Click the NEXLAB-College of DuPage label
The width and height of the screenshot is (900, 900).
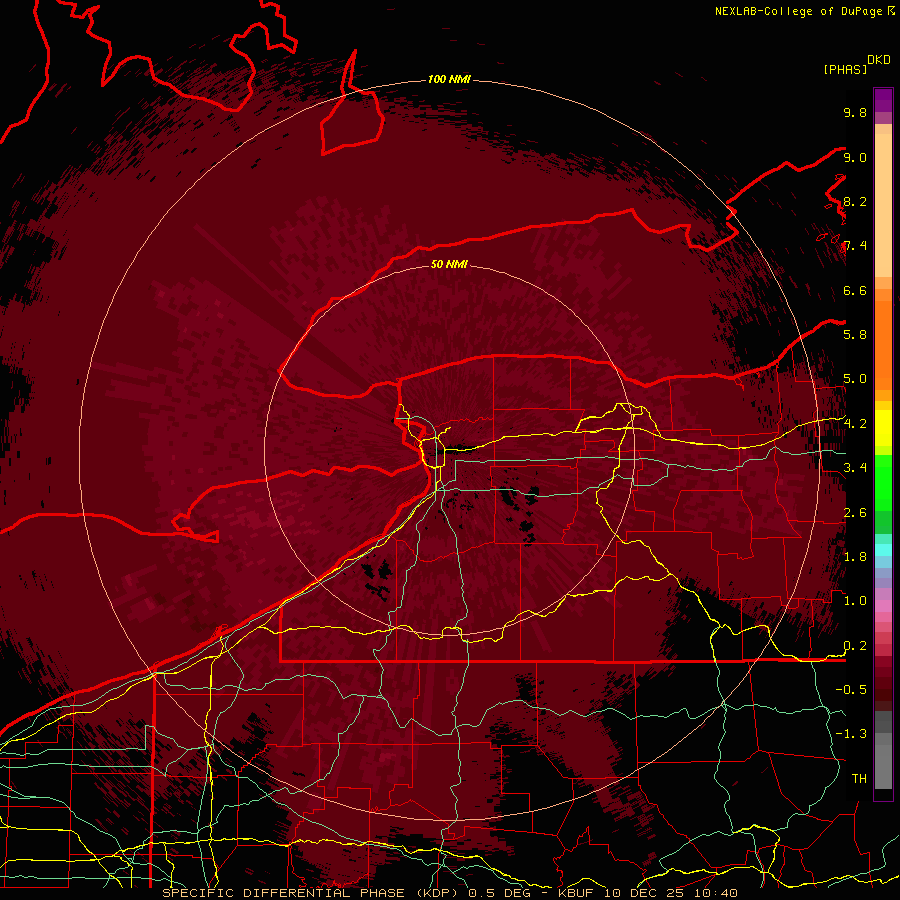[798, 11]
